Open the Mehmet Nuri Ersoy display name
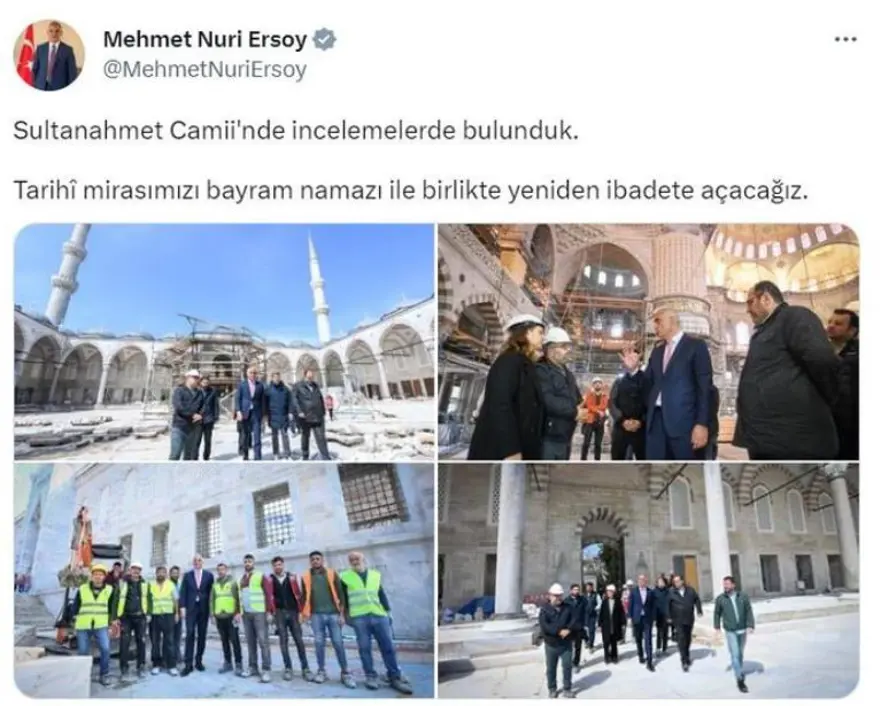The width and height of the screenshot is (880, 706). pos(205,40)
